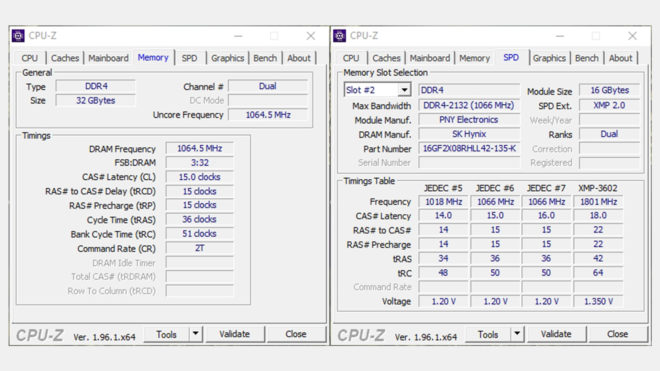Screen dimensions: 660x371
Task: Click XMP-3602 voltage value 1.350 V
Action: click(x=598, y=302)
